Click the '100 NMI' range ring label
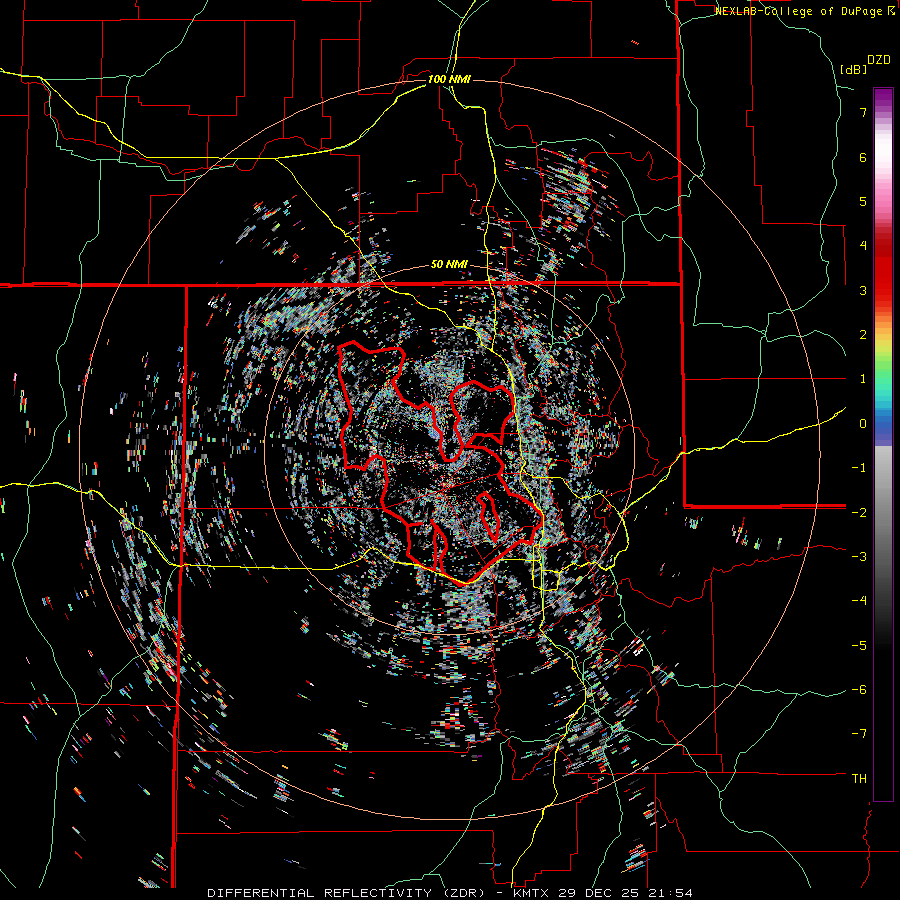Viewport: 900px width, 900px height. point(449,79)
